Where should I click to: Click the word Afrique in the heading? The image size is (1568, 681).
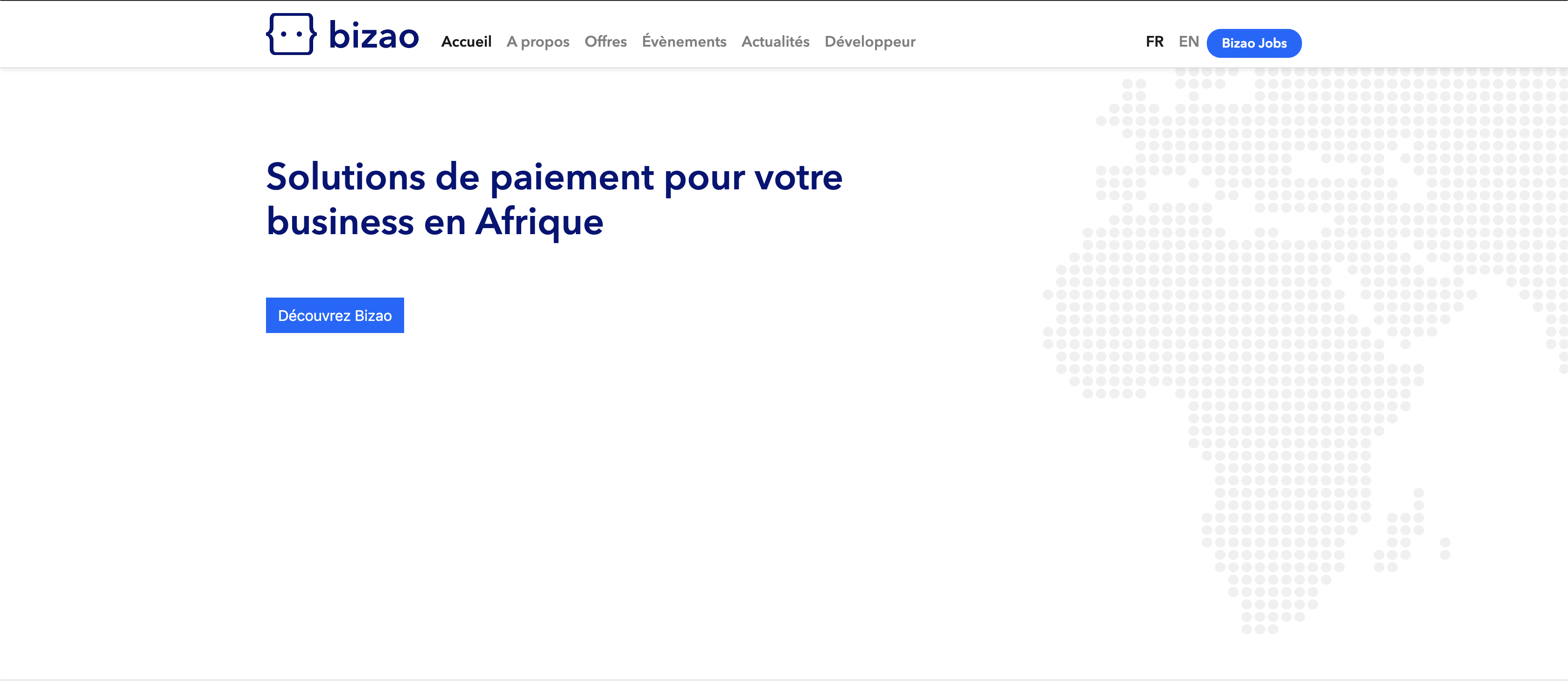coord(539,222)
